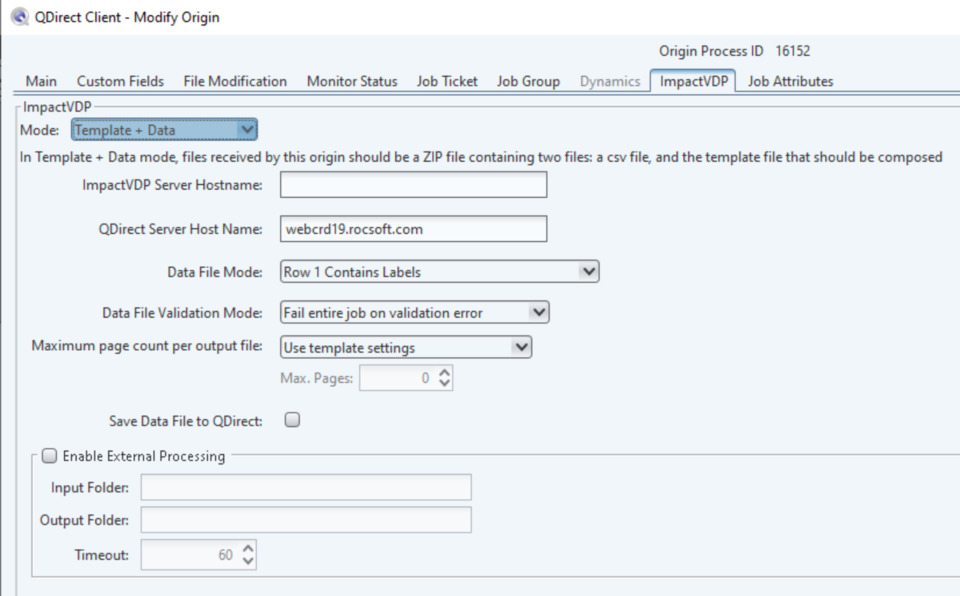Select the Monitor Status tab

click(351, 81)
